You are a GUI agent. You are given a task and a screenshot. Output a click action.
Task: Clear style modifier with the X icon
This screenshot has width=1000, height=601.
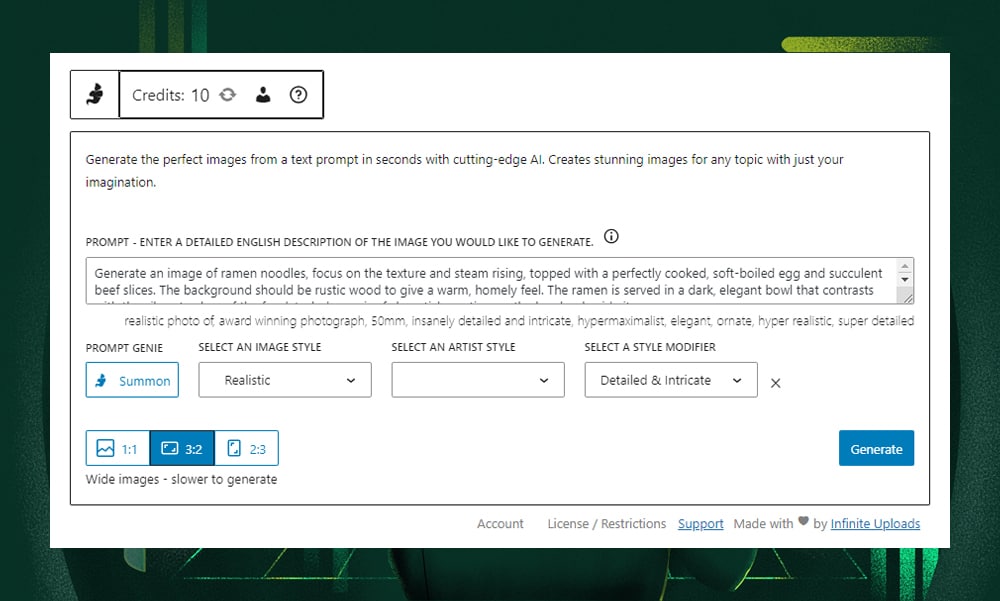click(x=776, y=382)
